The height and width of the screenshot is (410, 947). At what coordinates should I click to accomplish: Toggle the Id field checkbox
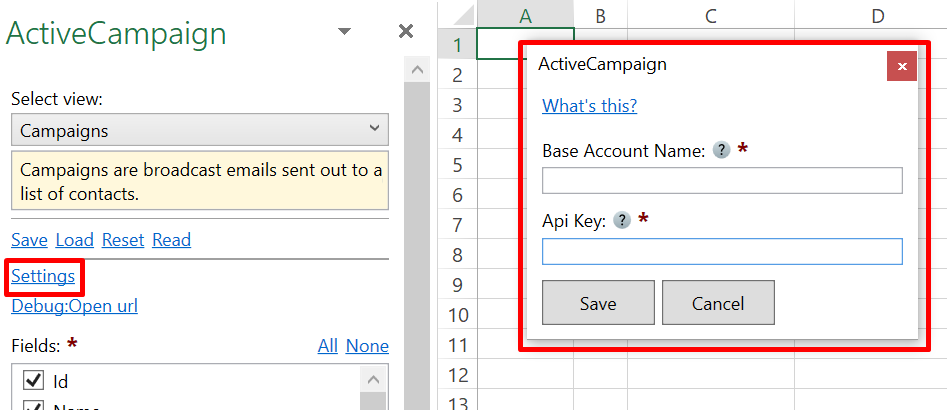coord(32,380)
